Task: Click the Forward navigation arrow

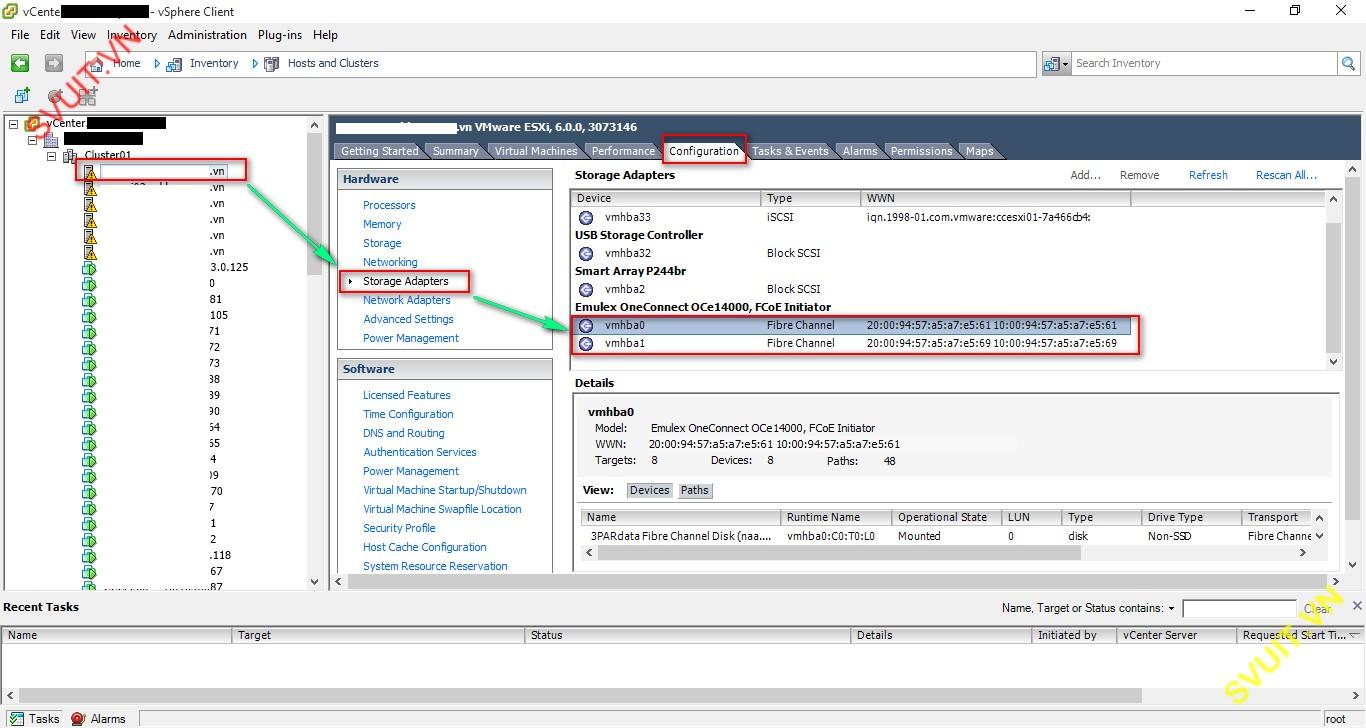Action: pyautogui.click(x=53, y=63)
